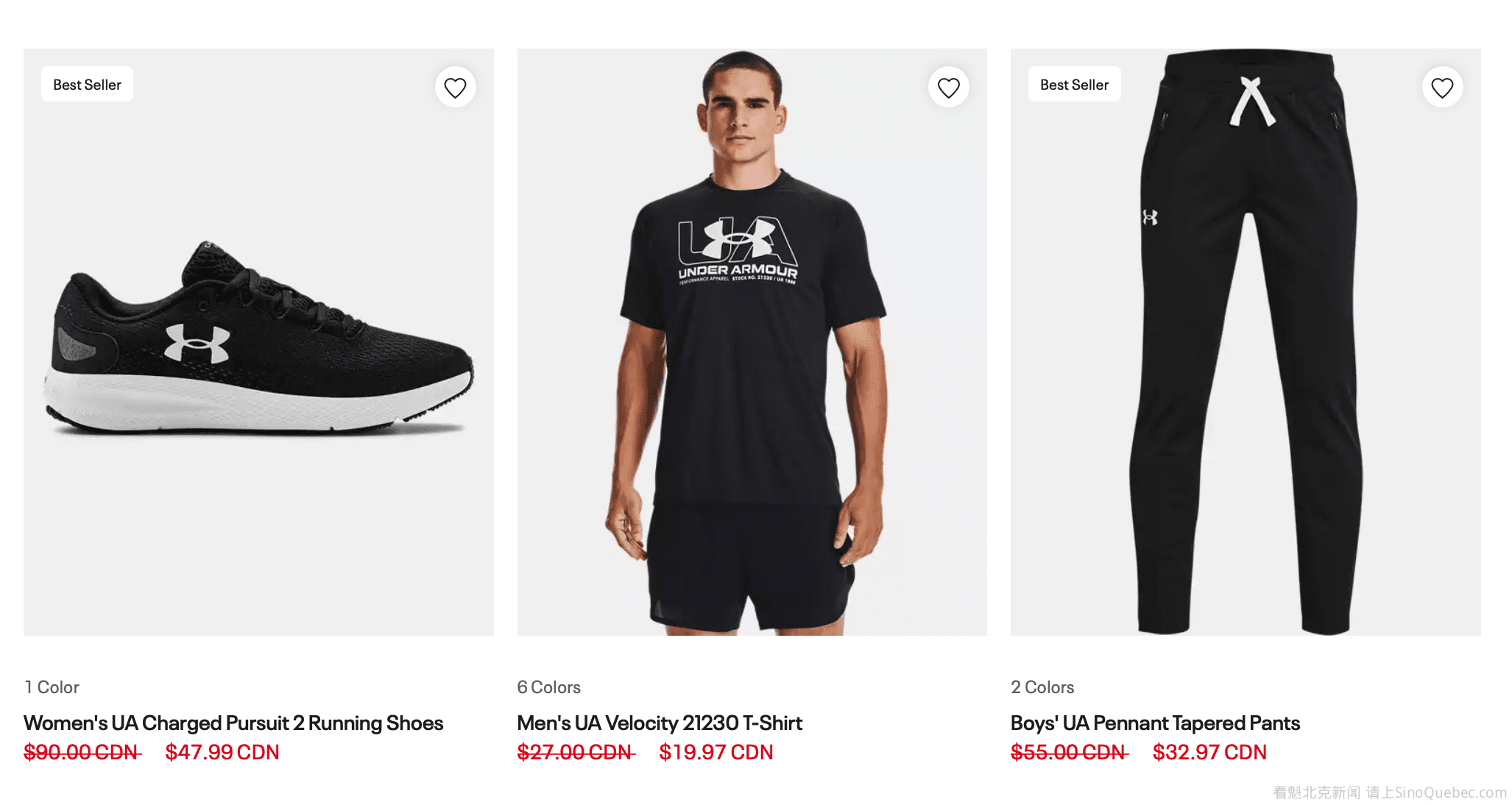The image size is (1512, 805).
Task: Click the $19.97 CDN sale price
Action: coord(716,752)
